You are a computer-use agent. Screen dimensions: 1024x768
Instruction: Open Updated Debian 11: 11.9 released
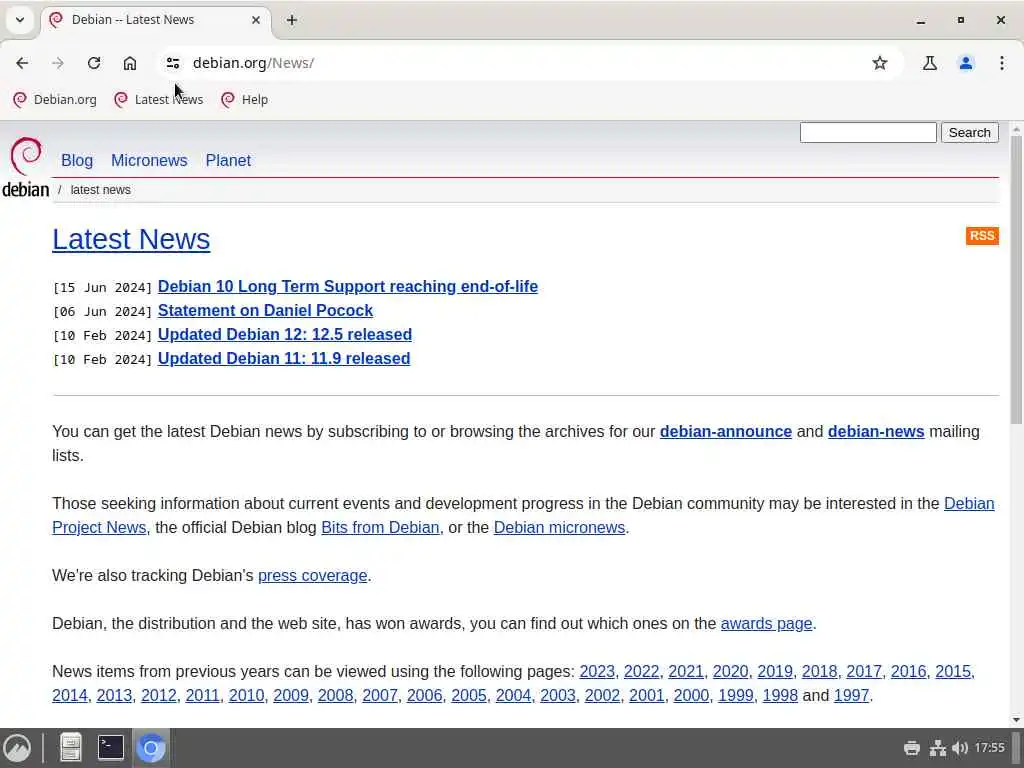pyautogui.click(x=284, y=359)
